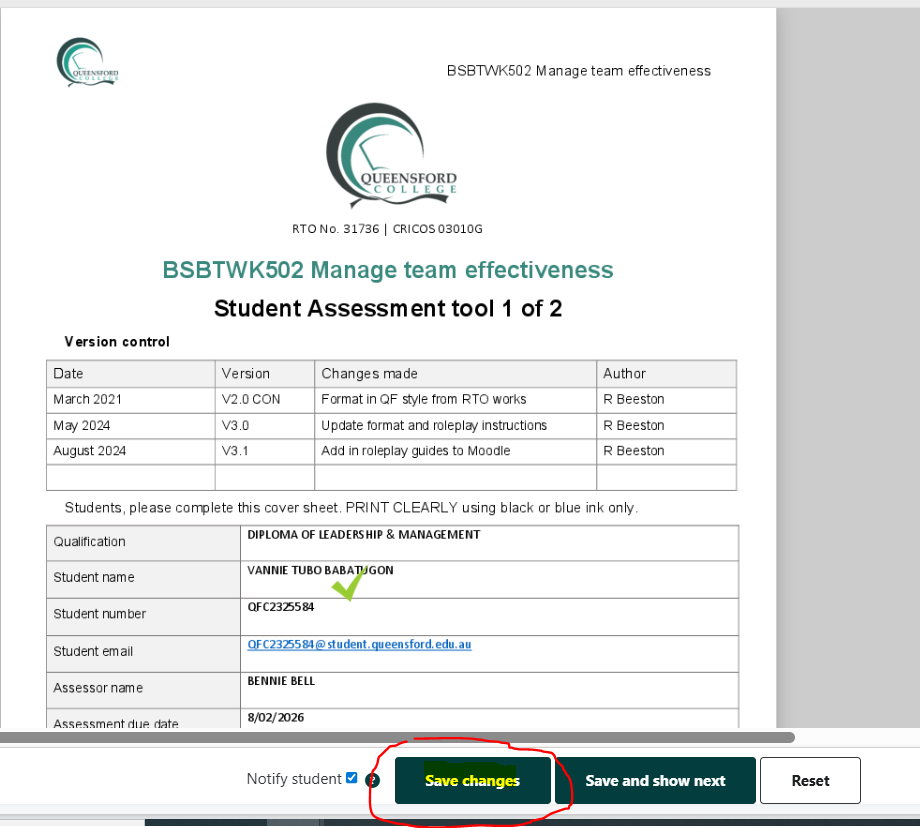Click assessment due date 8/02/2026
This screenshot has height=828, width=920.
coord(276,718)
